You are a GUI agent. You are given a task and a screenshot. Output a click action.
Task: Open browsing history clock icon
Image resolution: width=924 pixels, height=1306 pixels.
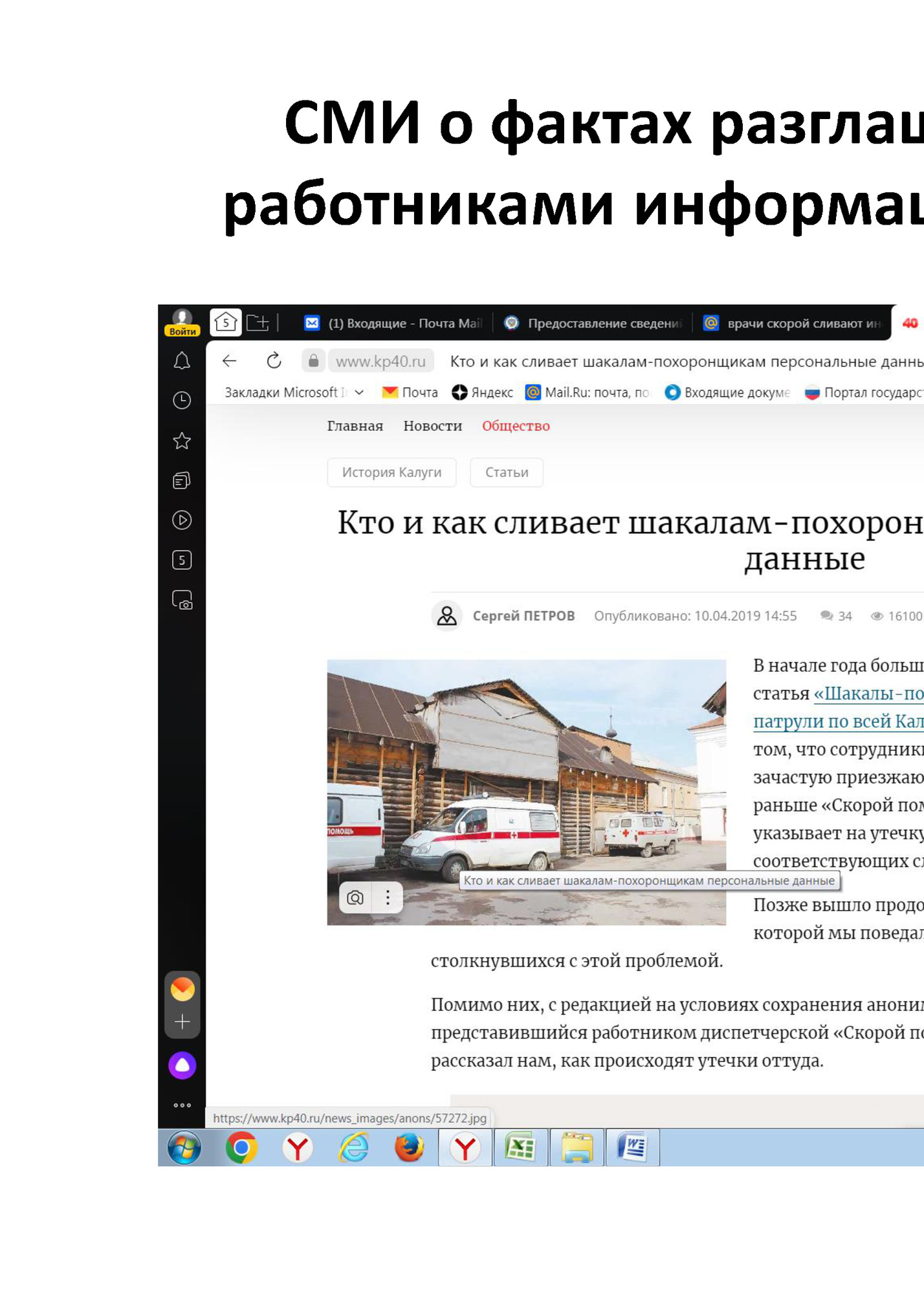tap(182, 401)
